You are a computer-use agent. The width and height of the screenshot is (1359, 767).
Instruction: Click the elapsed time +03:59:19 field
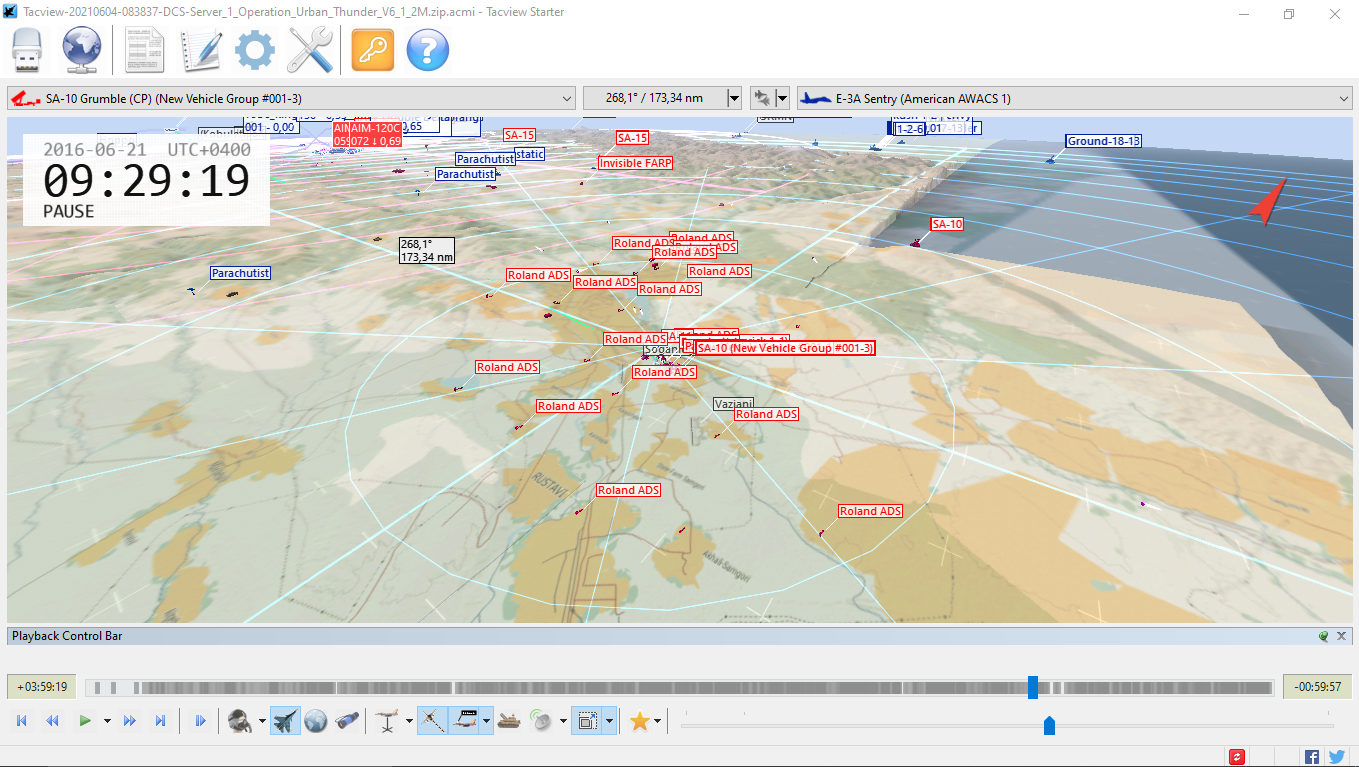(42, 687)
